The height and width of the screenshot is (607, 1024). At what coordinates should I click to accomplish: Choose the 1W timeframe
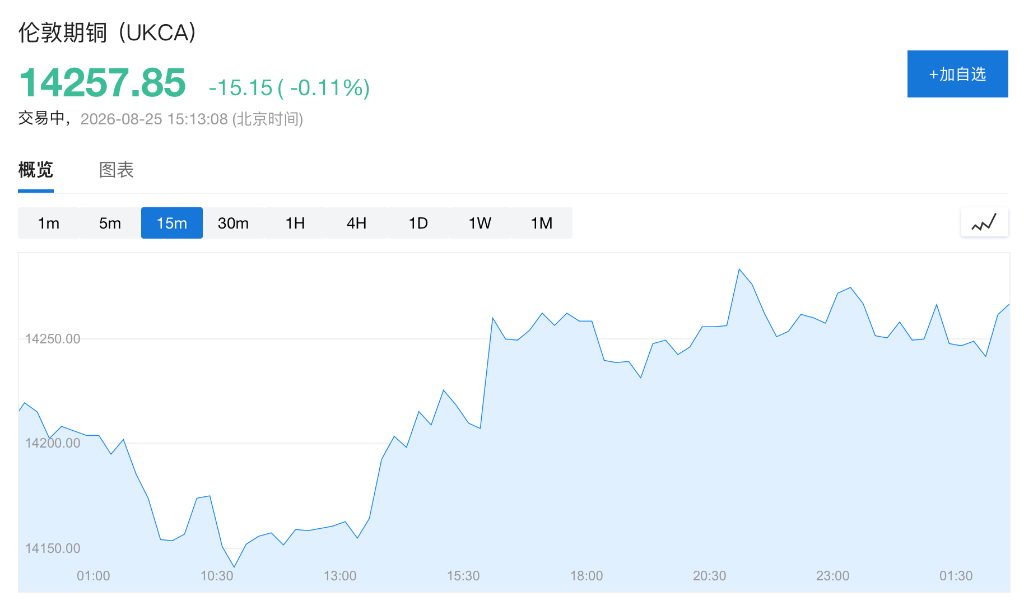(x=480, y=223)
